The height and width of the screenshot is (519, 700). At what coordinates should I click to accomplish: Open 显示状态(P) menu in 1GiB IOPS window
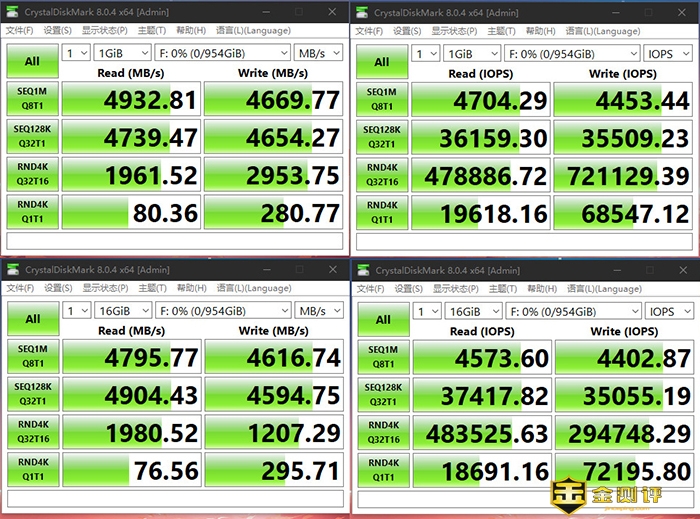[x=454, y=31]
